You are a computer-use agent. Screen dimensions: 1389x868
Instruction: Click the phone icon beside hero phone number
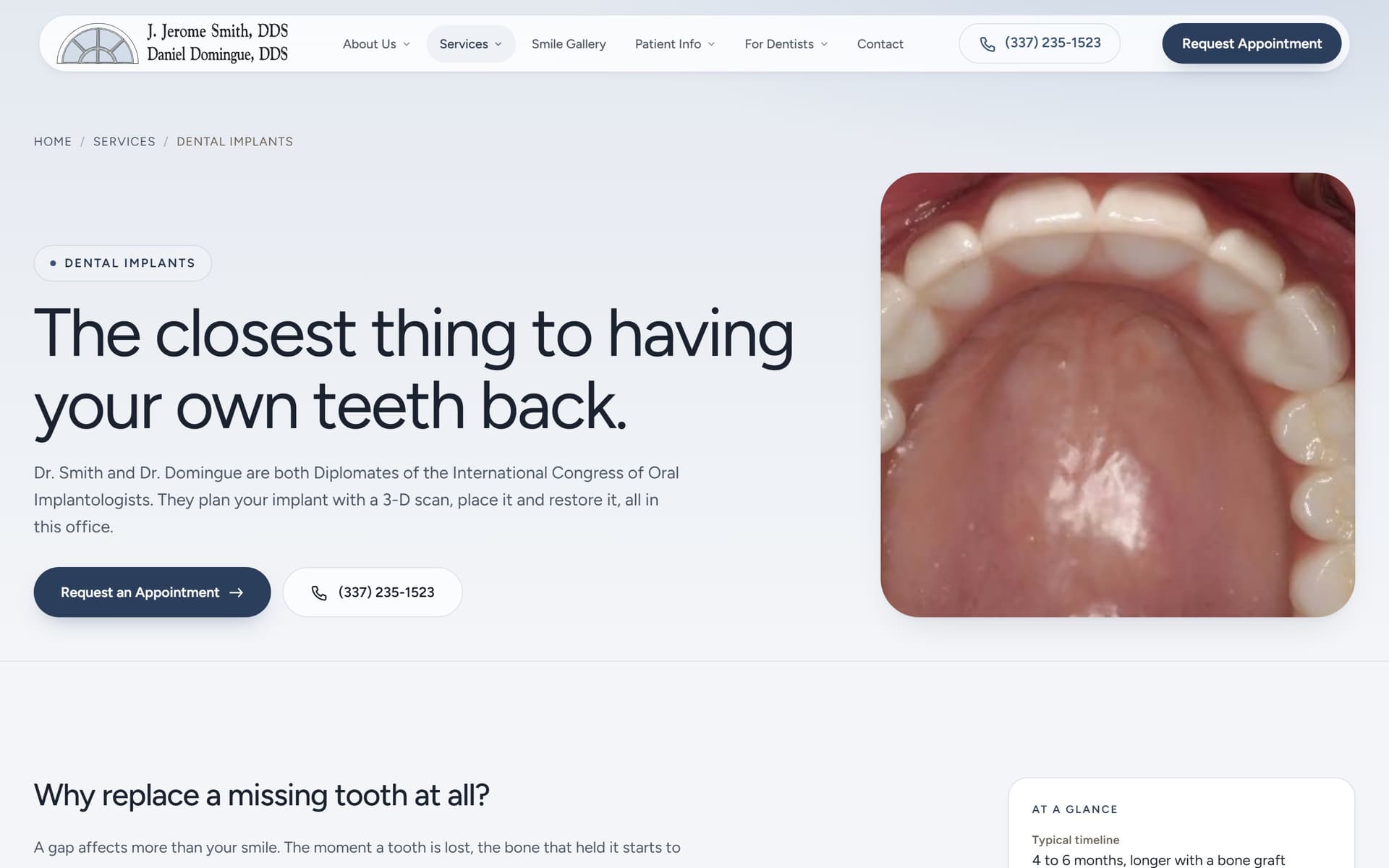[319, 592]
